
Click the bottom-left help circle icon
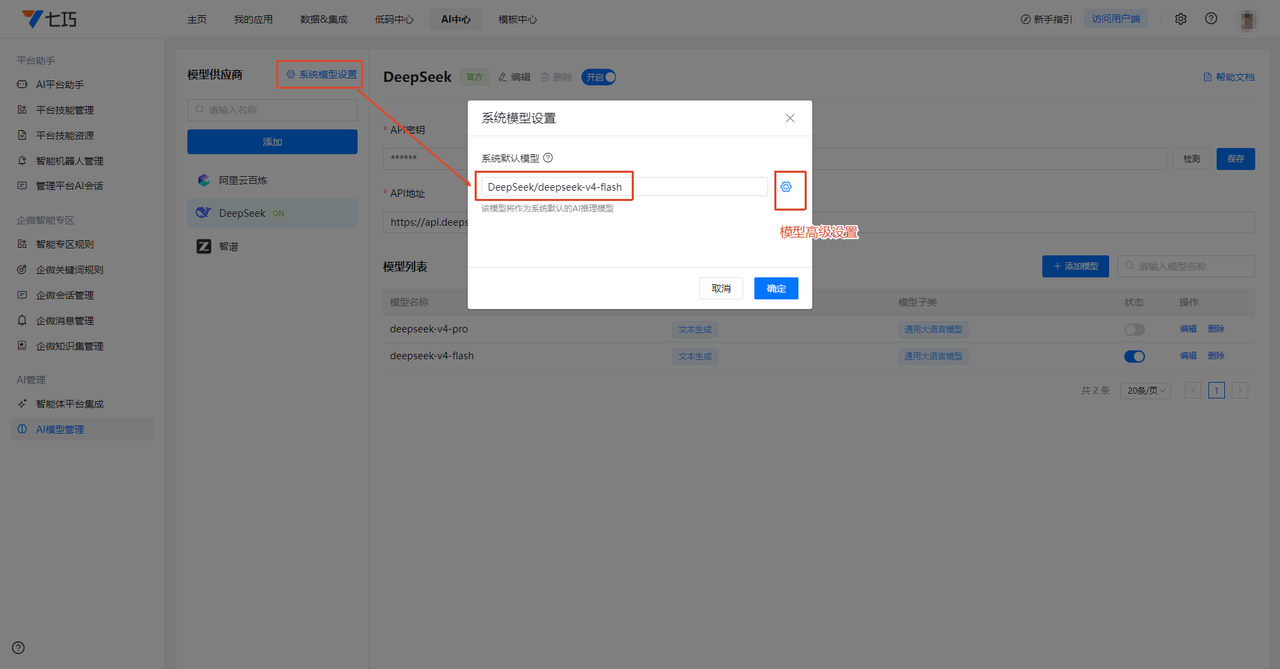(18, 648)
